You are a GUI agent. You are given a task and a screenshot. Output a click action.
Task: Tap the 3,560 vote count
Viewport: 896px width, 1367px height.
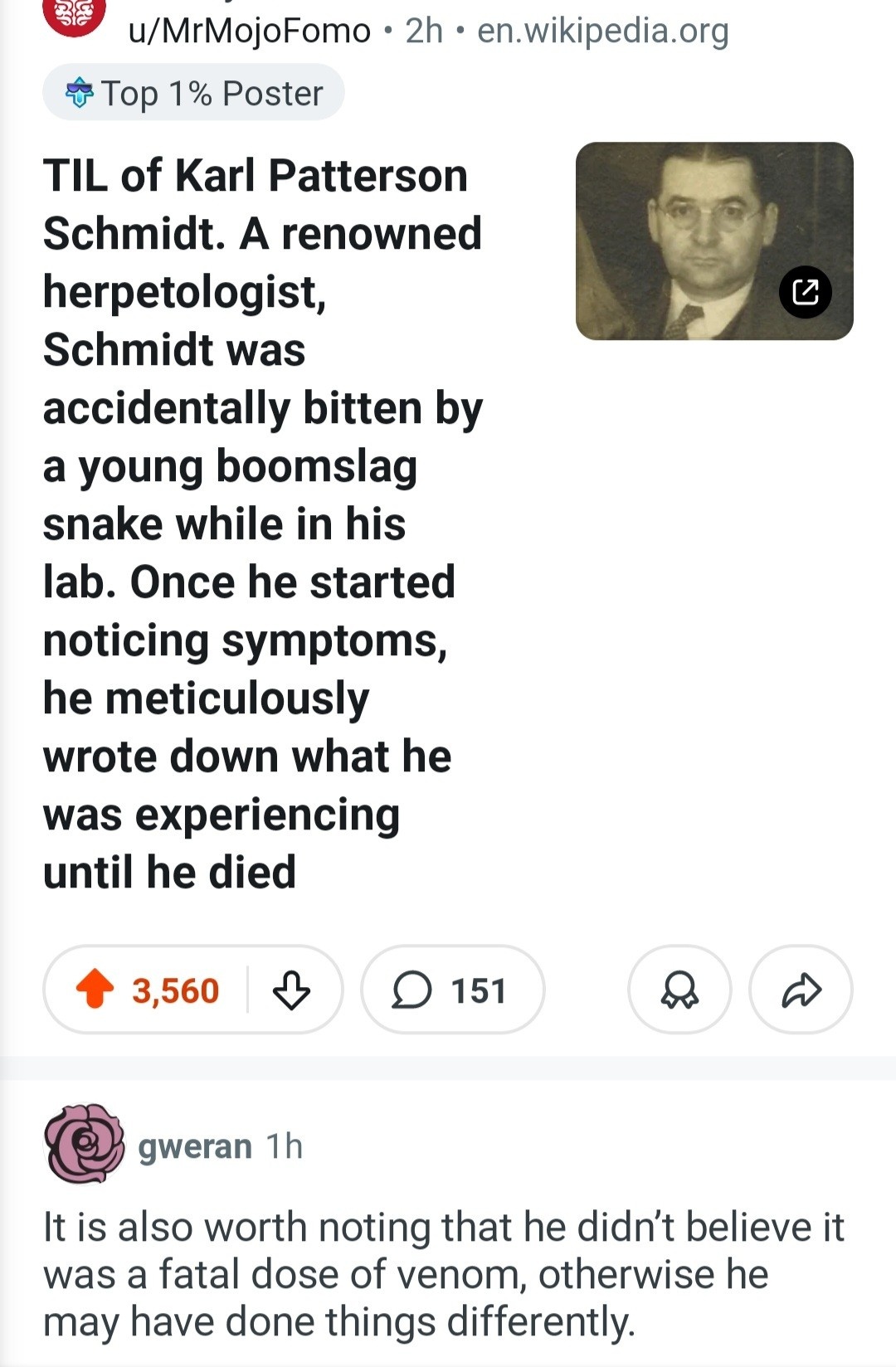point(175,991)
